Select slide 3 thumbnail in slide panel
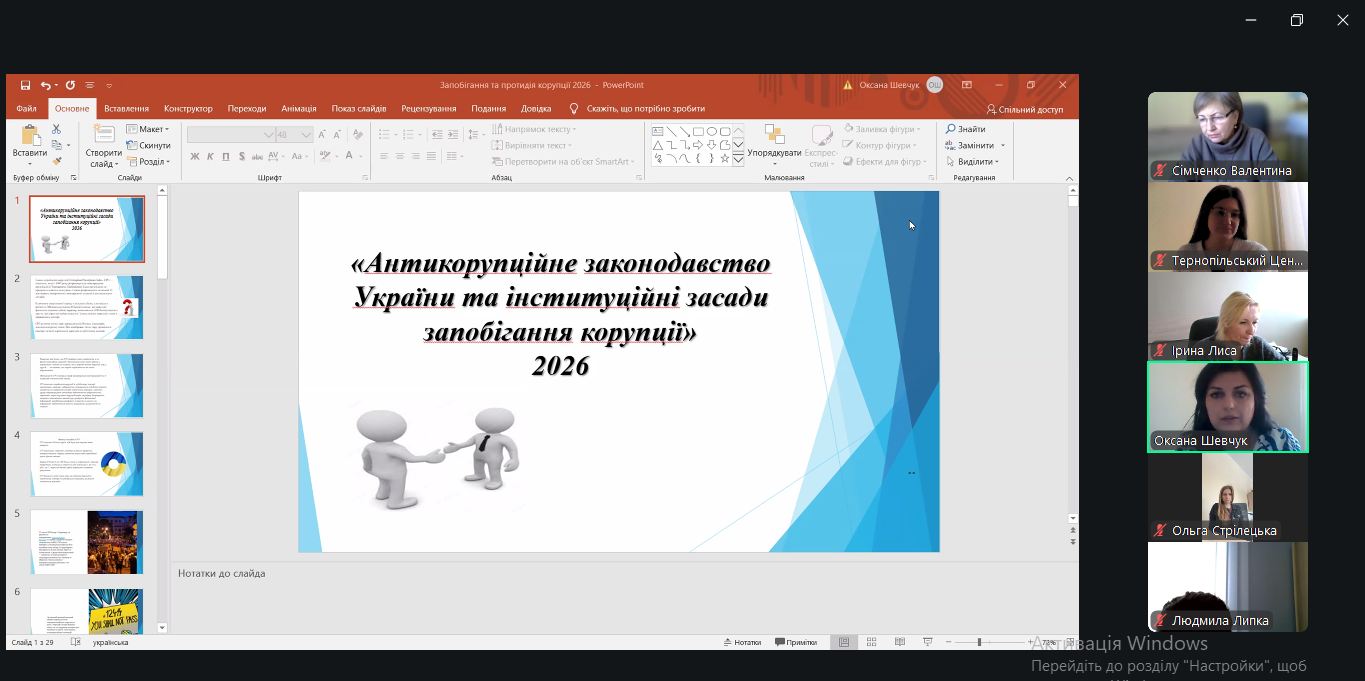This screenshot has width=1365, height=681. tap(87, 385)
